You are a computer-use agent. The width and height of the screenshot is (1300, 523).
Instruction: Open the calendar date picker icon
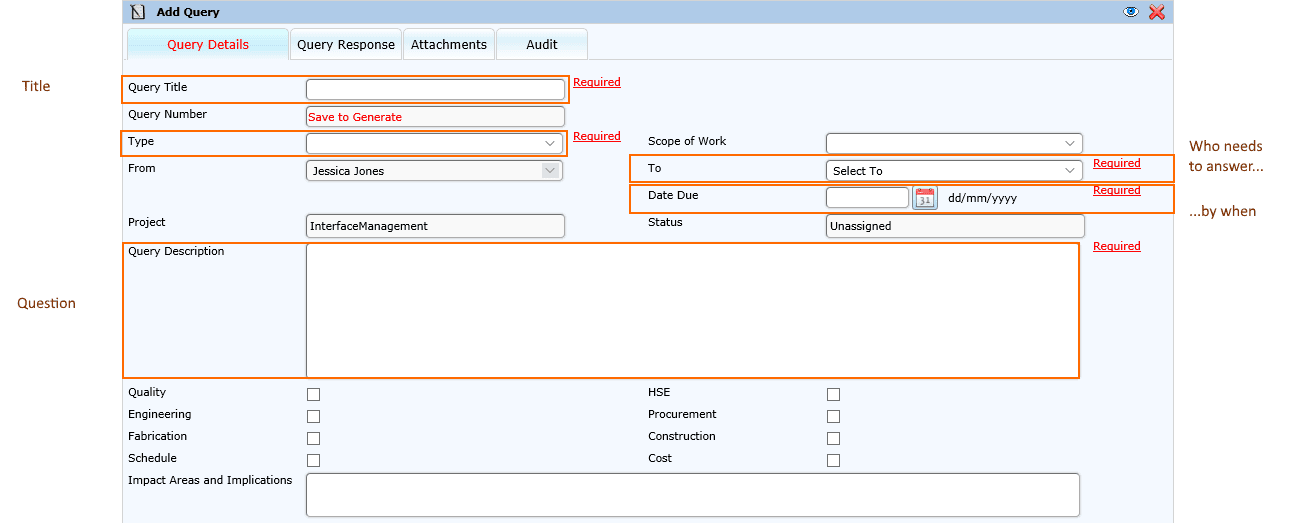coord(925,198)
